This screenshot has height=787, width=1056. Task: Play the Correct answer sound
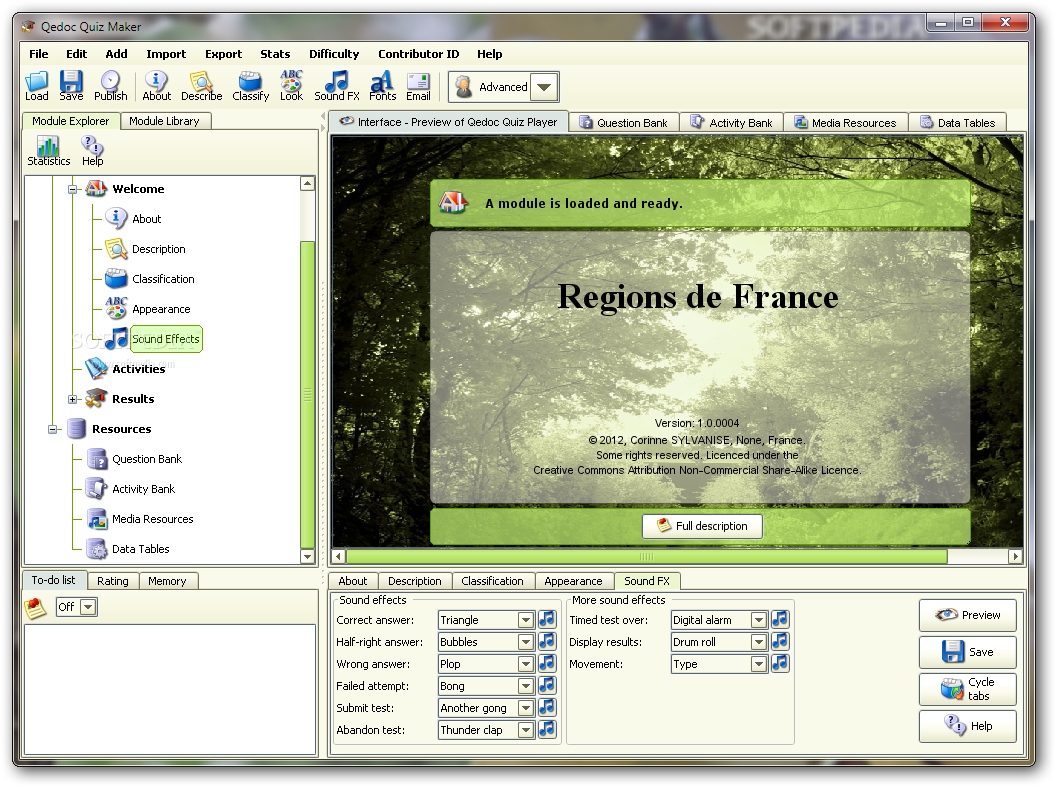(548, 619)
